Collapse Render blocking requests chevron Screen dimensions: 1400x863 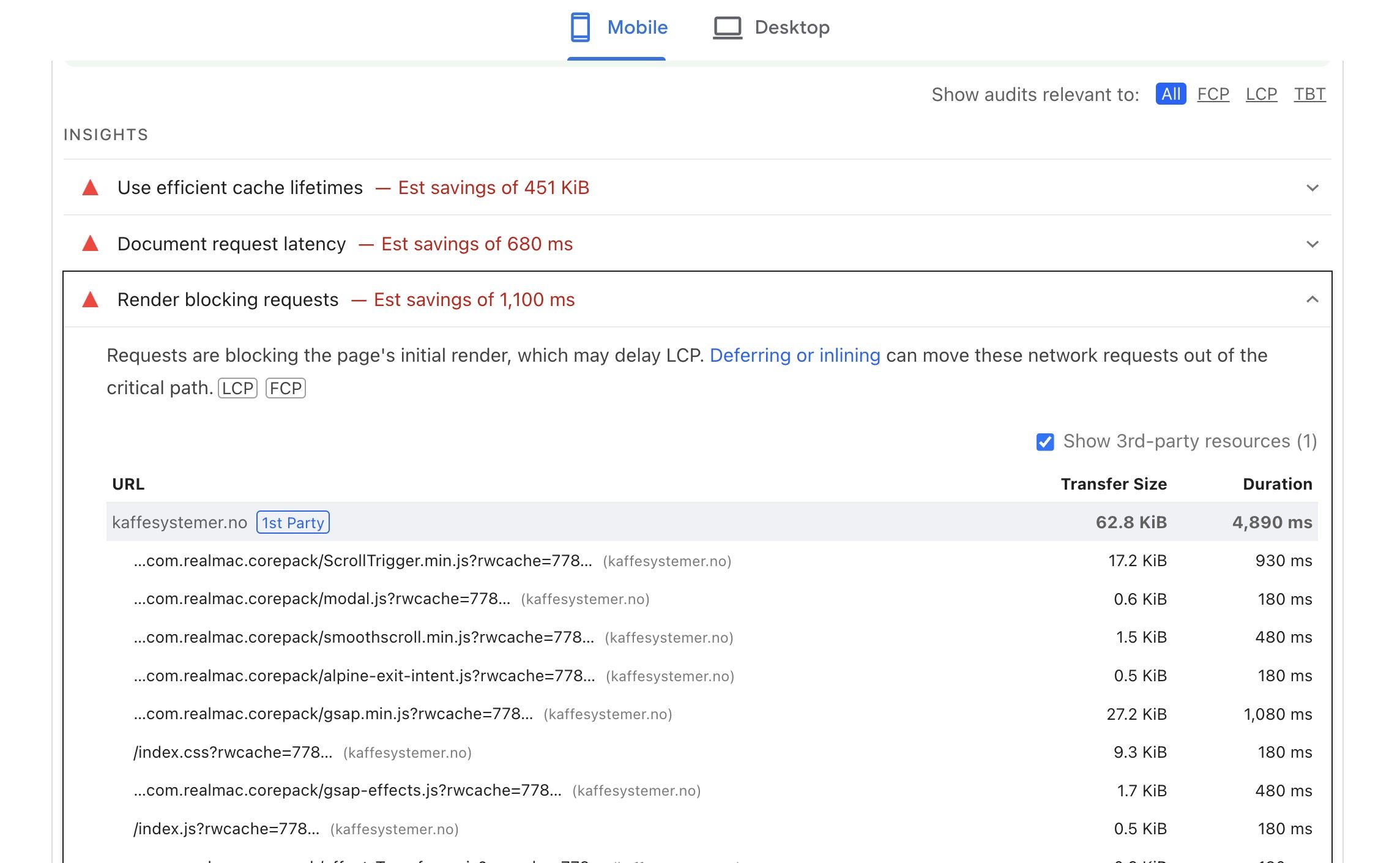coord(1312,299)
